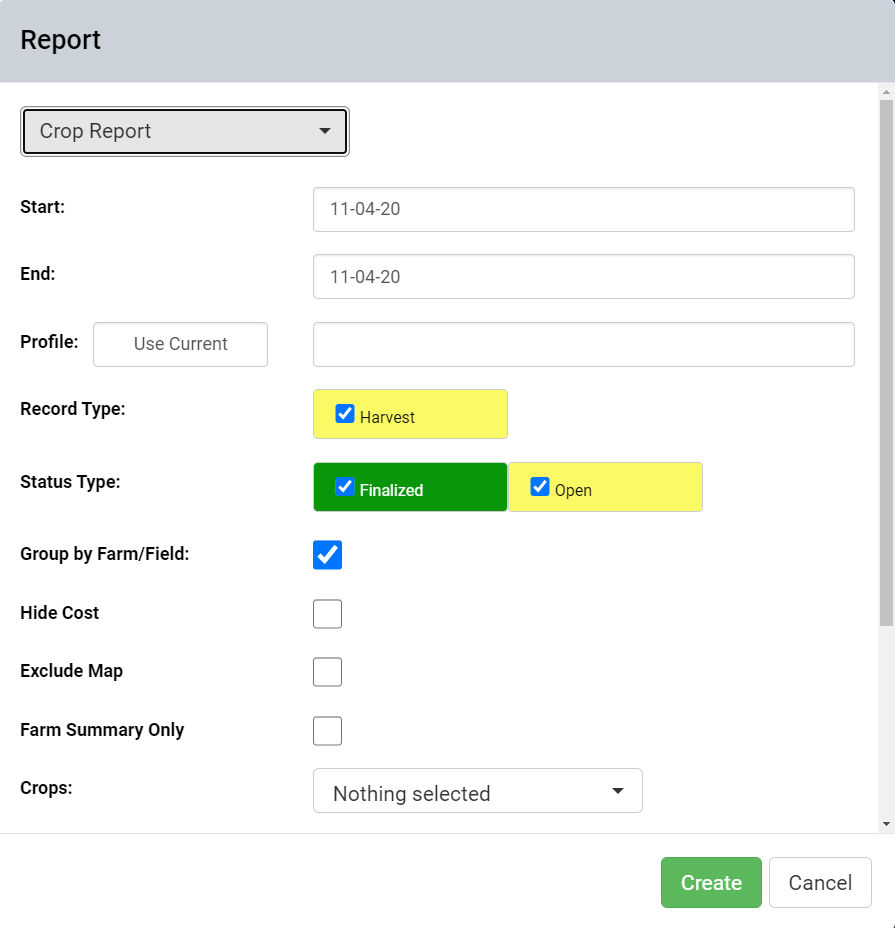Click the caret arrow on Crops dropdown
Image resolution: width=895 pixels, height=928 pixels.
(618, 791)
